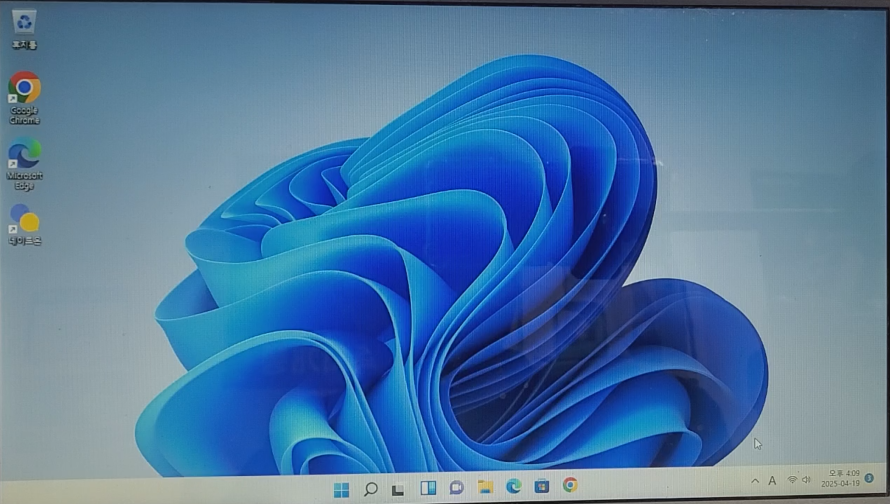
Task: Launch Microsoft Edge from the taskbar
Action: coord(514,486)
